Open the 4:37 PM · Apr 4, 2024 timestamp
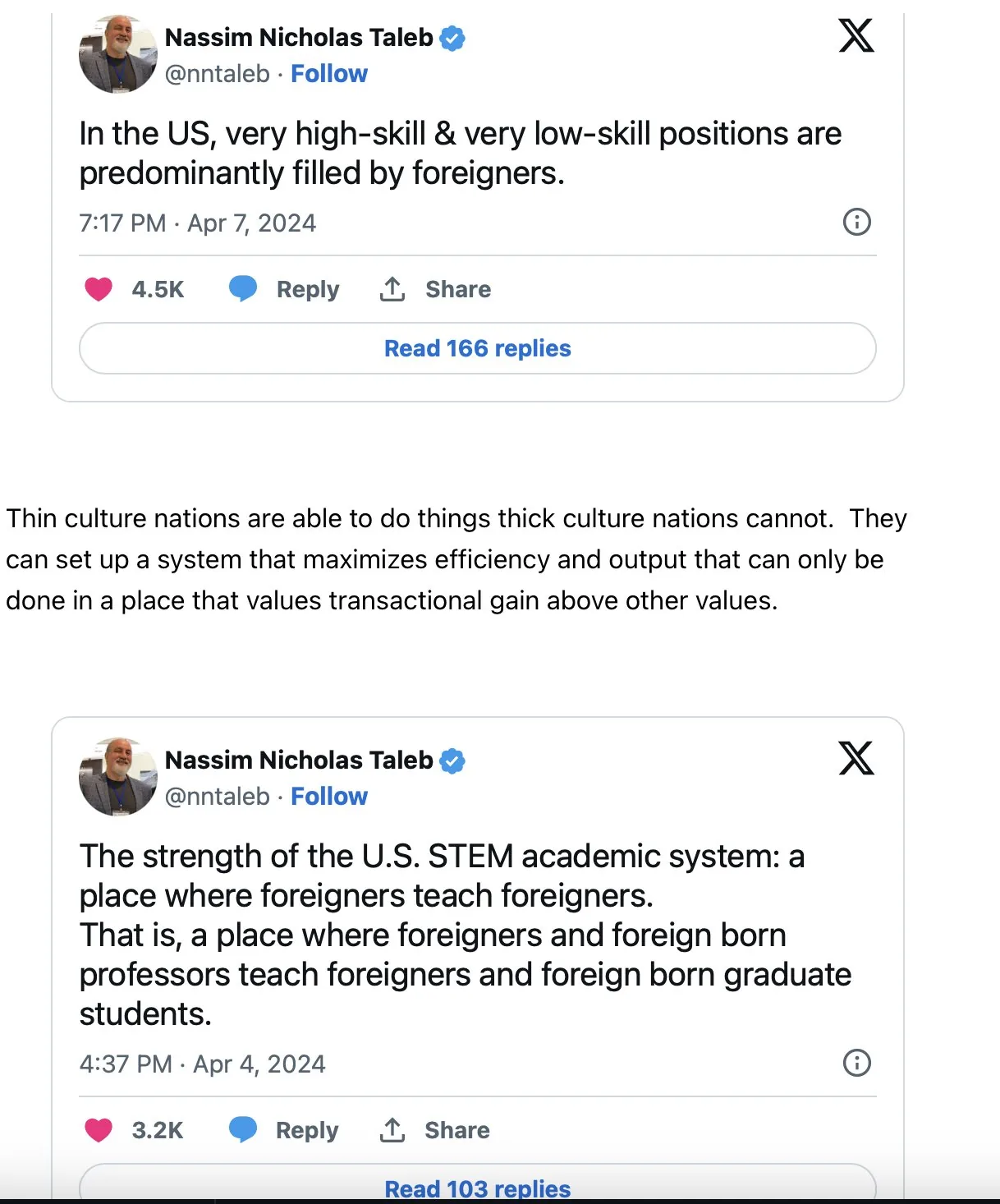The height and width of the screenshot is (1204, 1000). (x=202, y=1064)
